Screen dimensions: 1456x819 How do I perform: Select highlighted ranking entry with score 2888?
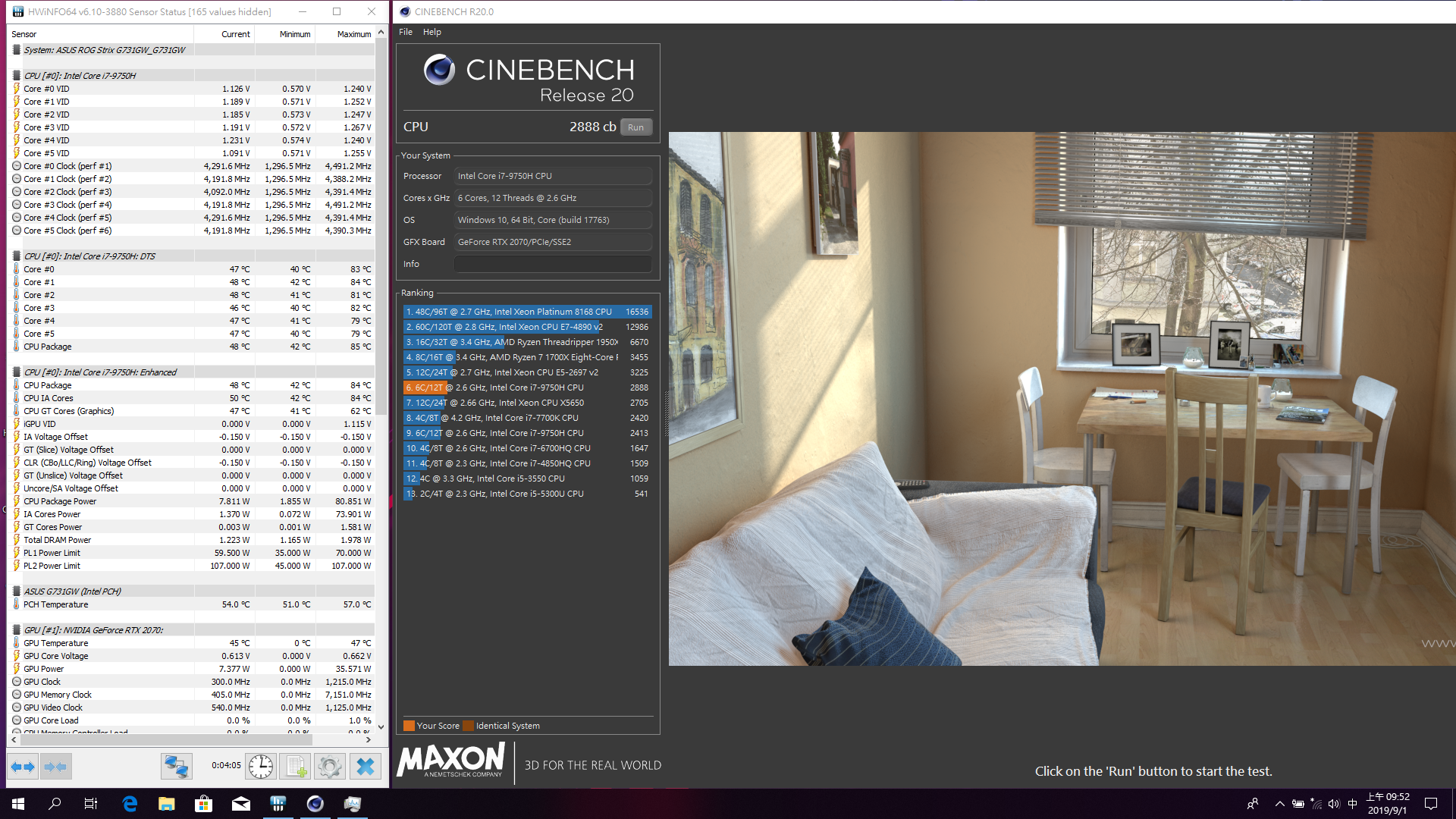pos(527,388)
